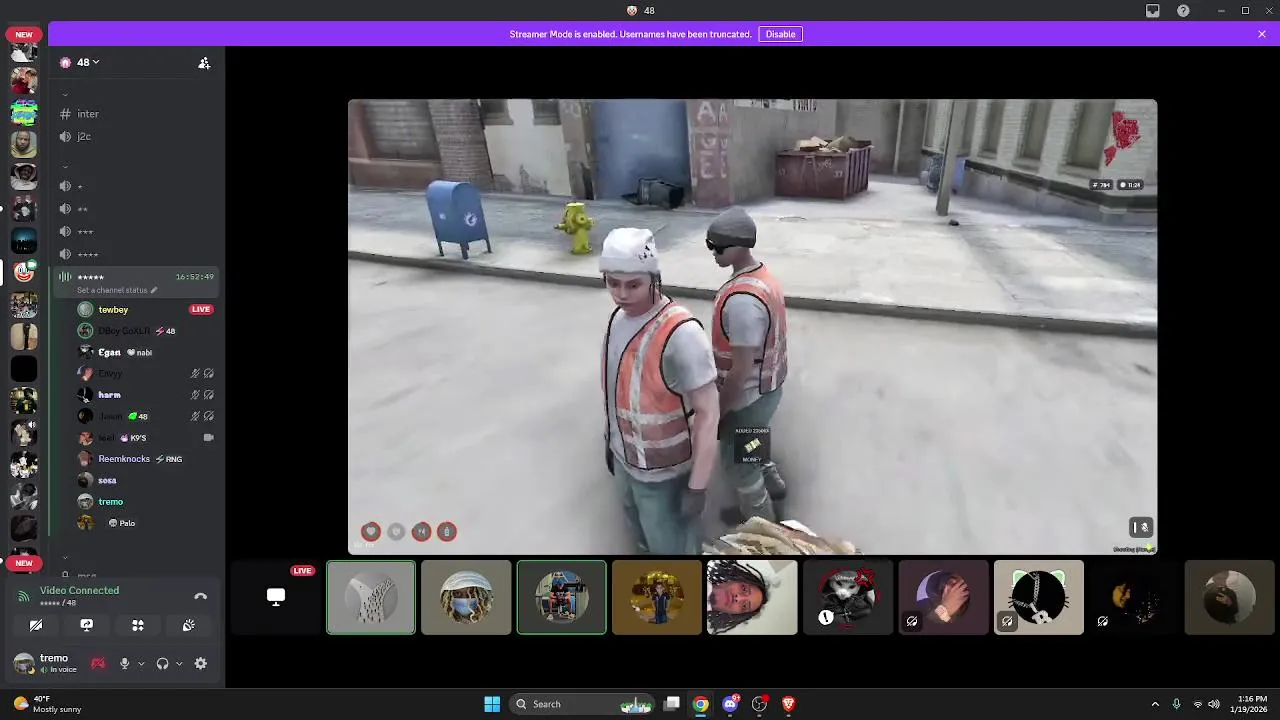
Task: Open the Wi-Fi network tray icon
Action: point(1198,704)
